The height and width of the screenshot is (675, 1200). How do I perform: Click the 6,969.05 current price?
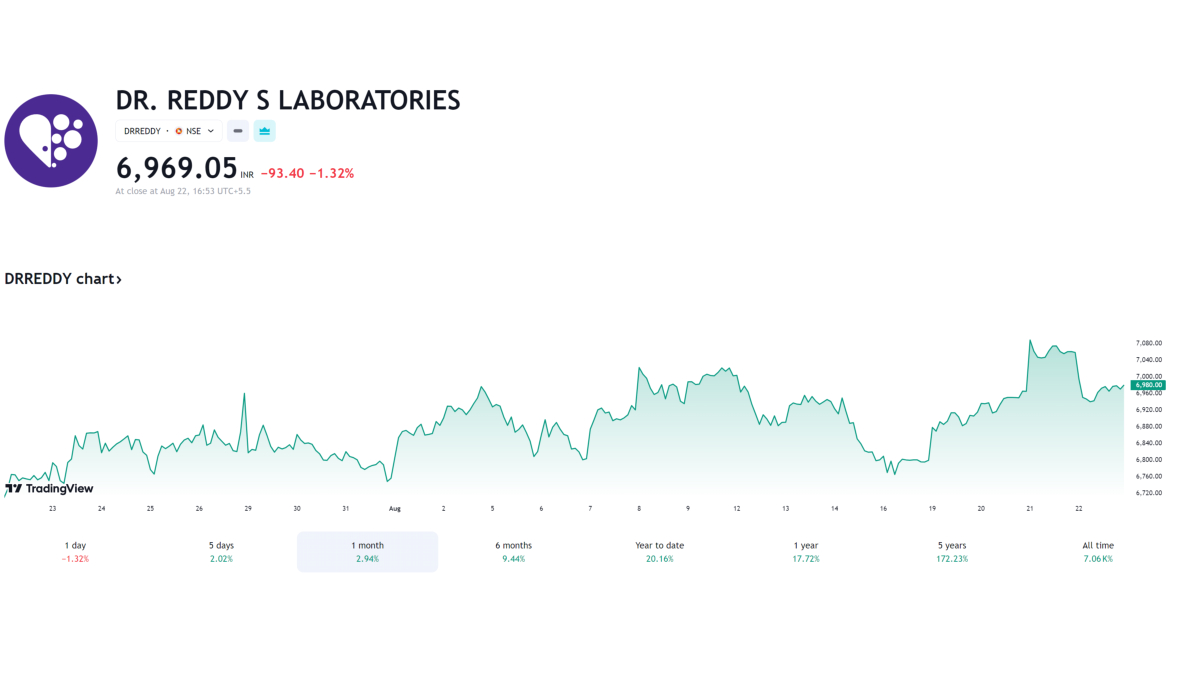[x=177, y=167]
